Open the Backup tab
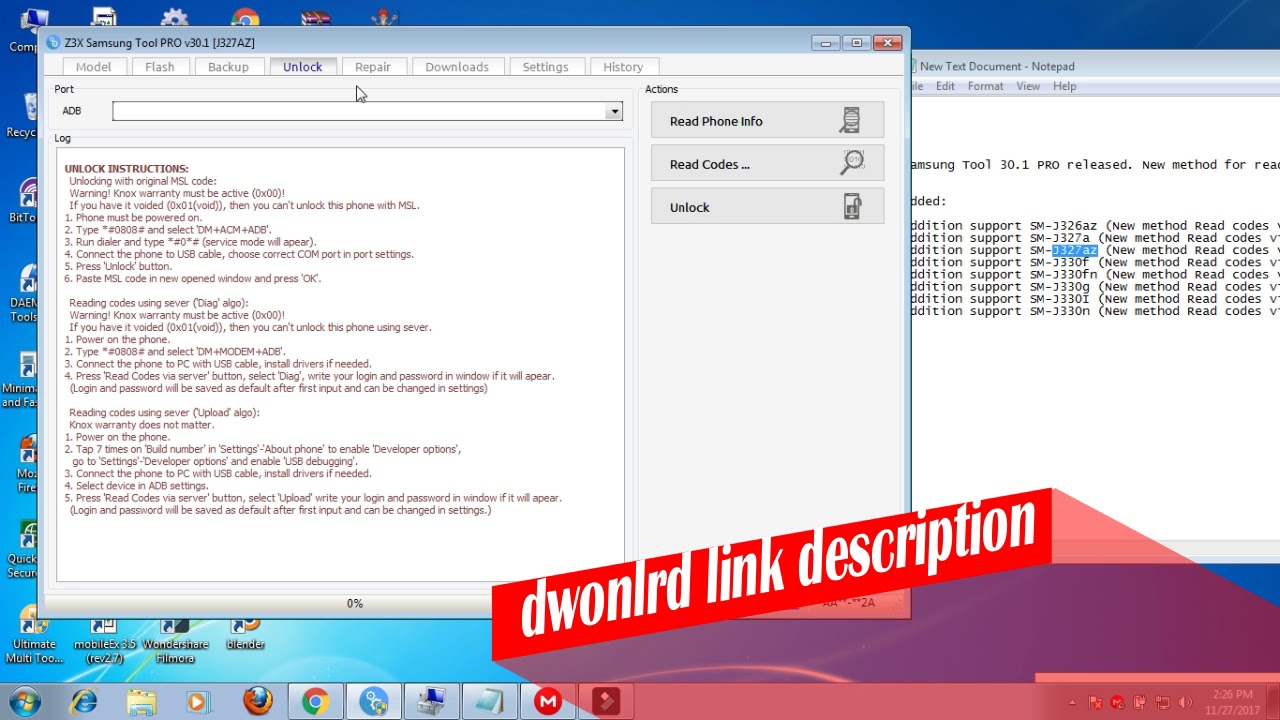This screenshot has height=720, width=1280. point(228,67)
